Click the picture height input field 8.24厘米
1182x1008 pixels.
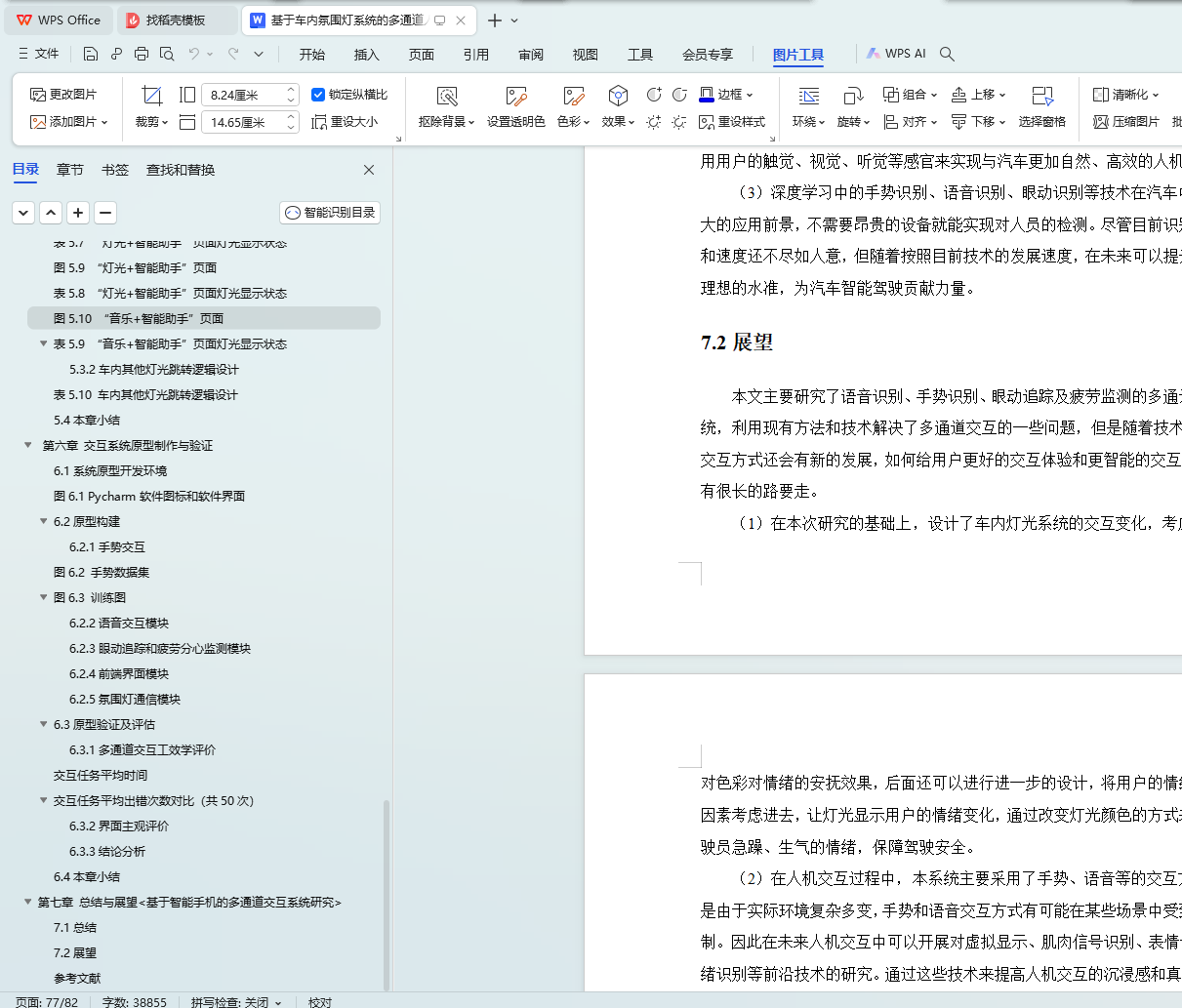pos(243,95)
